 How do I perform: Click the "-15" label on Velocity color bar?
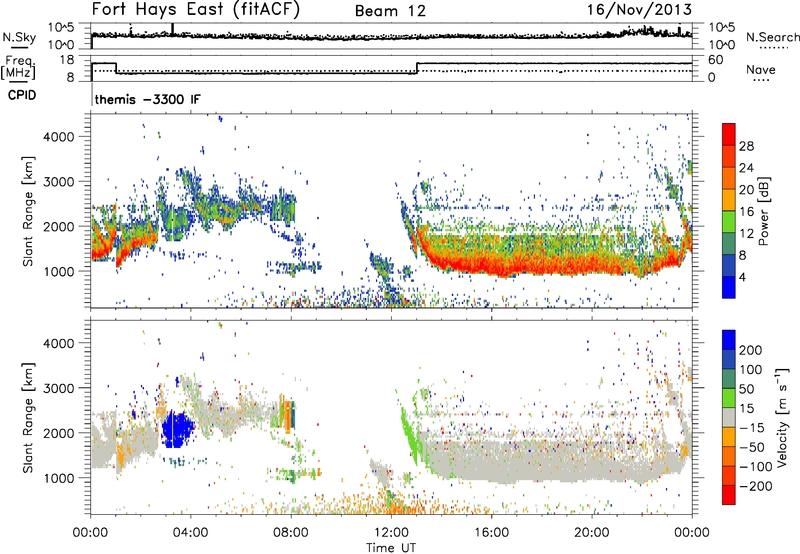point(752,428)
